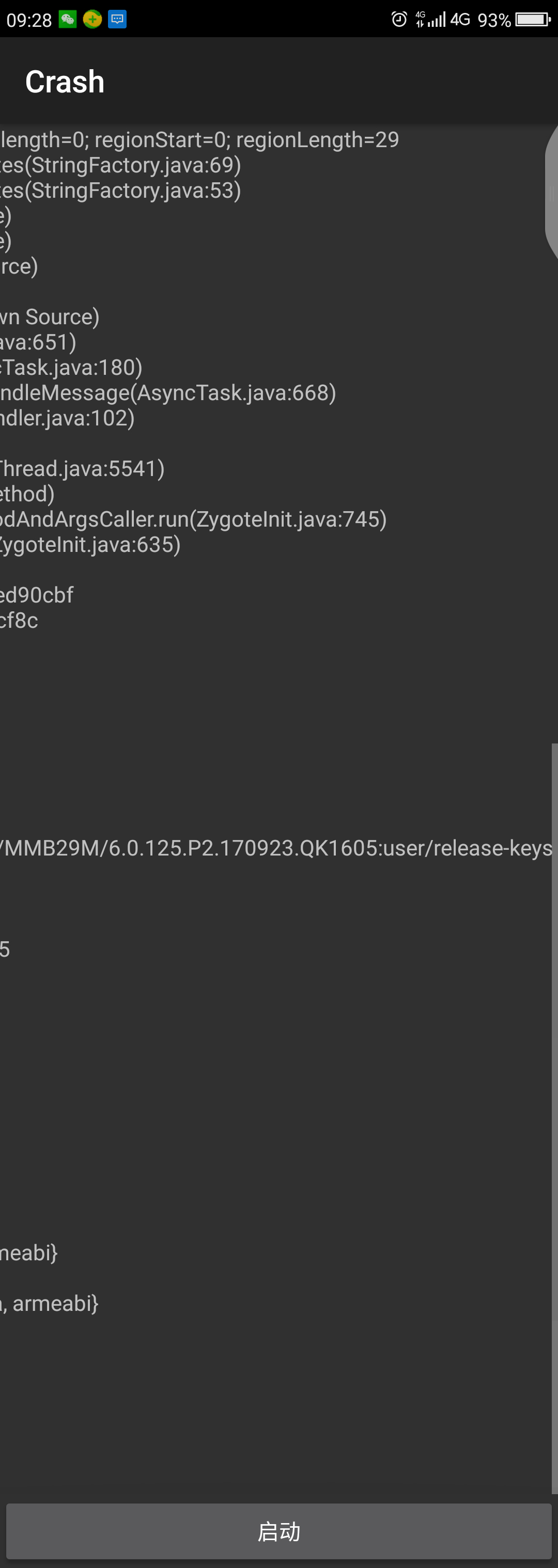Click the AsyncTask.java:668 handleMessage line
The image size is (558, 1568).
point(168,393)
